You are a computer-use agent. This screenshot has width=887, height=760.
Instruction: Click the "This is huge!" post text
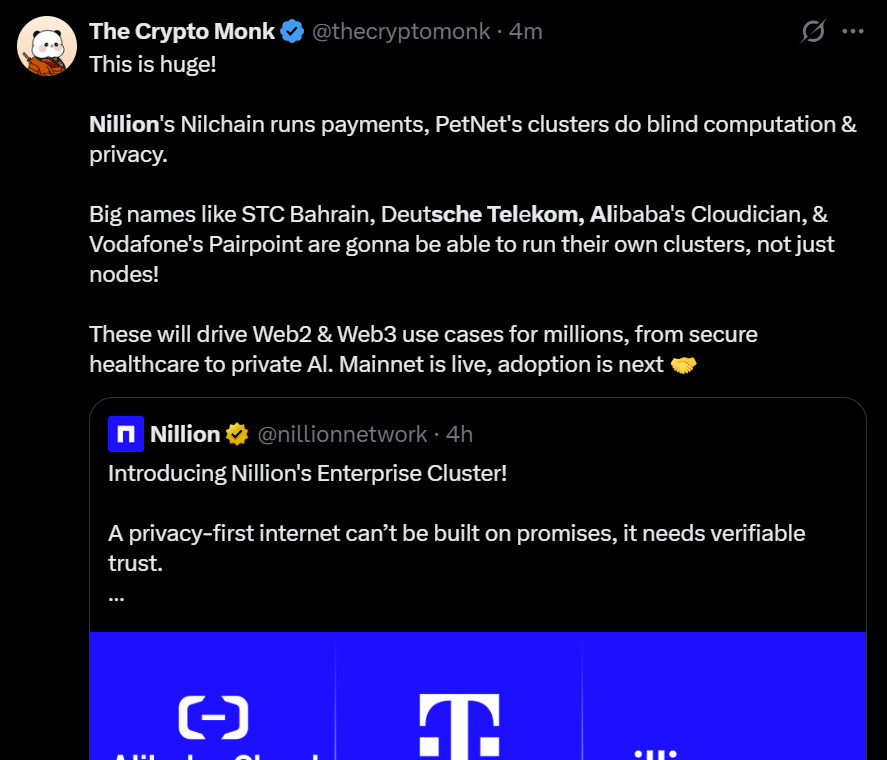point(152,64)
